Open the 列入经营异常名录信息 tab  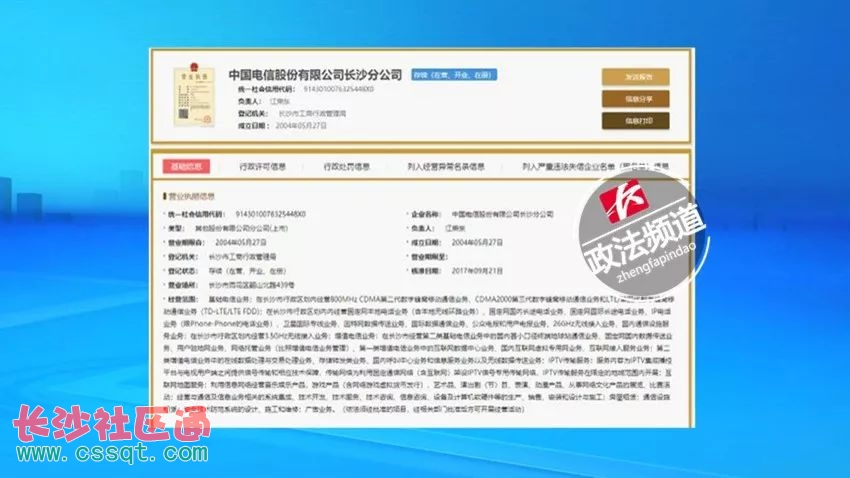446,166
